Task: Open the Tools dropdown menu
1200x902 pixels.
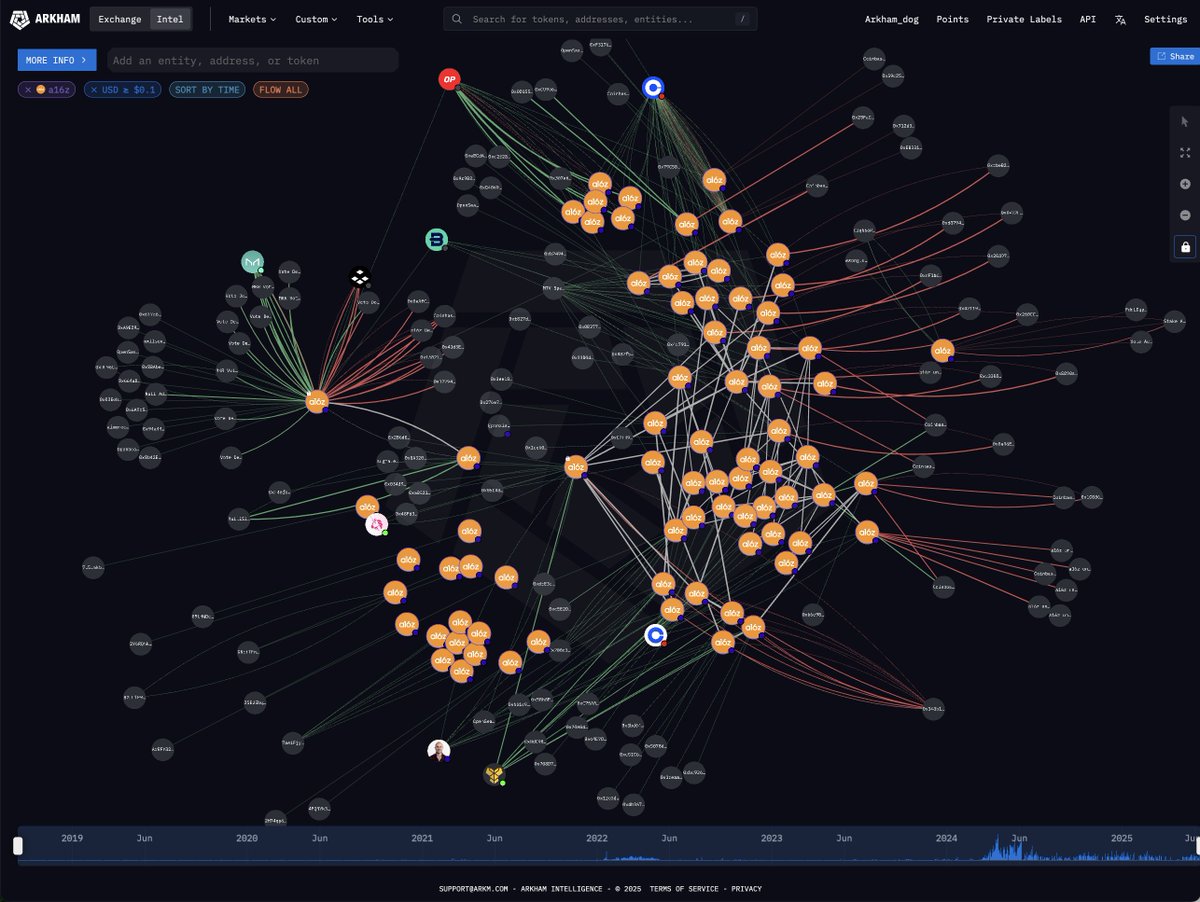Action: 375,19
